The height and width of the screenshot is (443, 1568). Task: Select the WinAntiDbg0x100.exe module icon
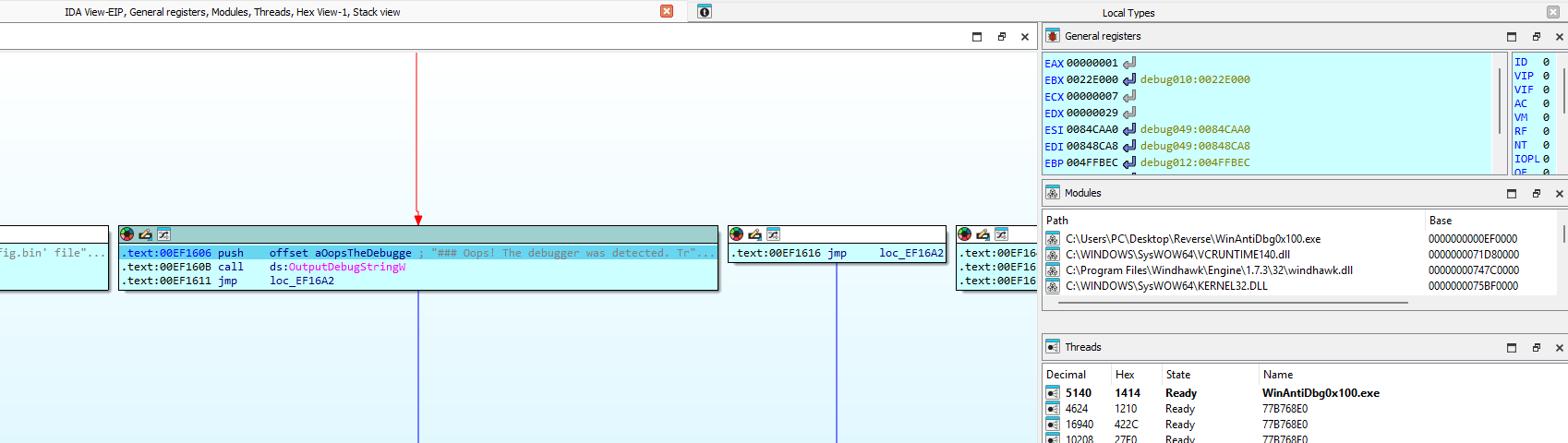click(x=1053, y=239)
